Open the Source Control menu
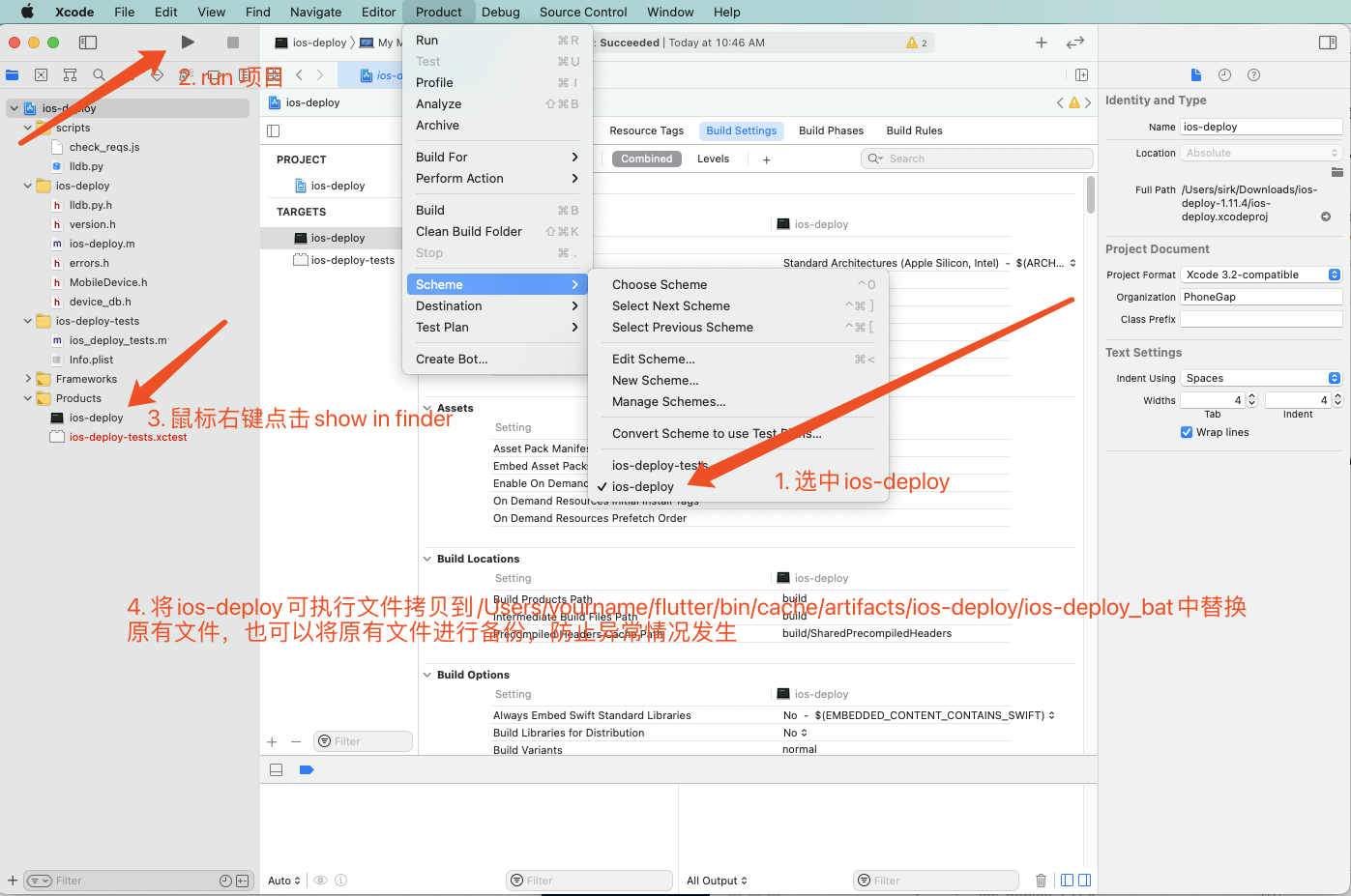Screen dimensions: 1351x896 click(583, 12)
